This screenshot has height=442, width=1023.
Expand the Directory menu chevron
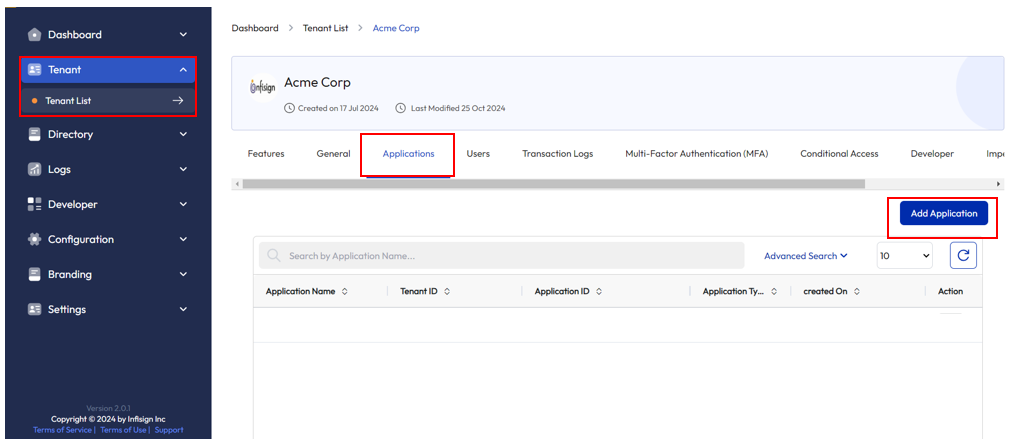183,134
